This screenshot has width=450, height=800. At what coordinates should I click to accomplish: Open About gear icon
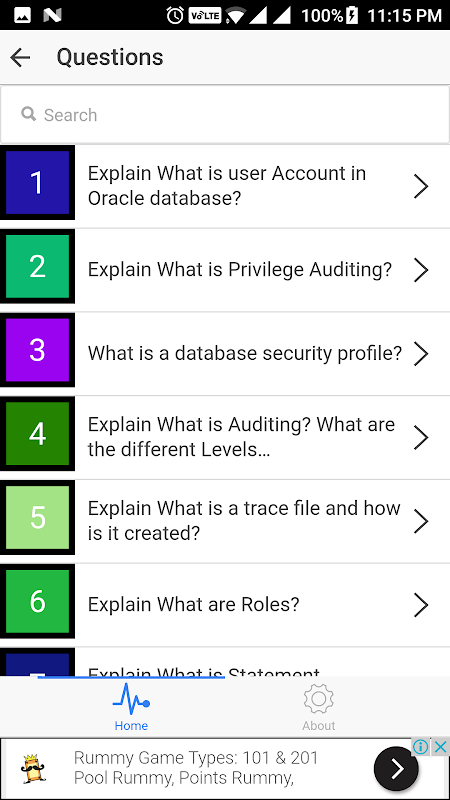pyautogui.click(x=318, y=699)
